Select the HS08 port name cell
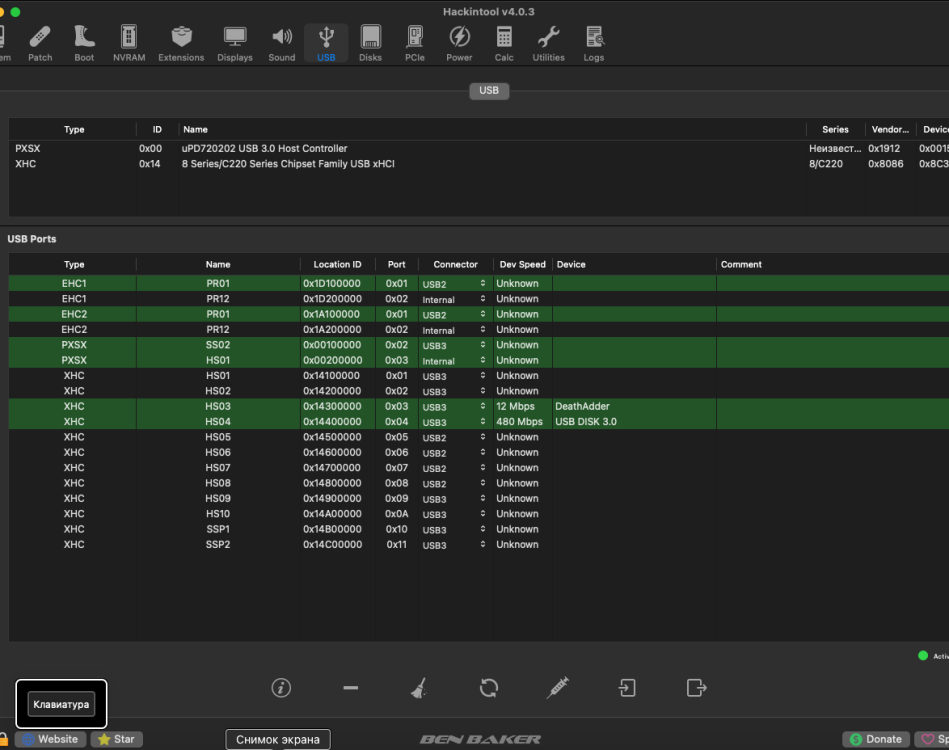Screen dimensions: 949x750 coord(218,483)
